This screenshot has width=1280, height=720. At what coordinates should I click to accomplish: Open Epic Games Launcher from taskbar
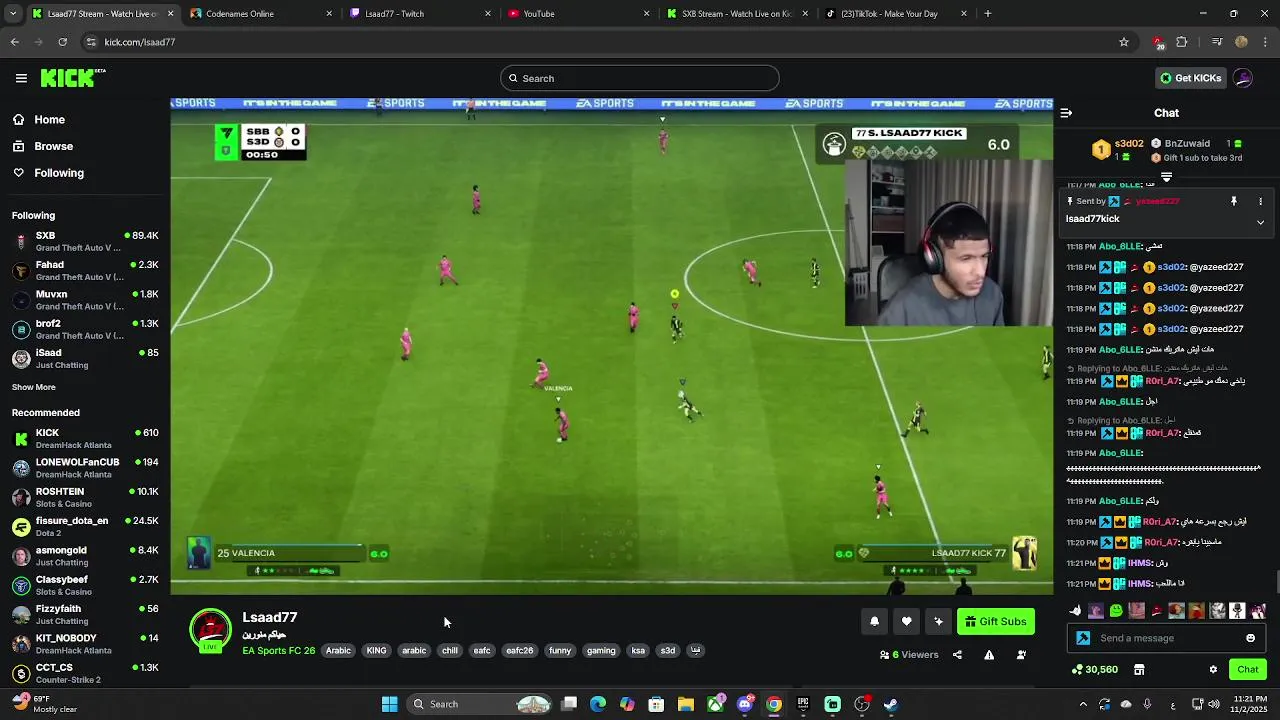pos(803,704)
